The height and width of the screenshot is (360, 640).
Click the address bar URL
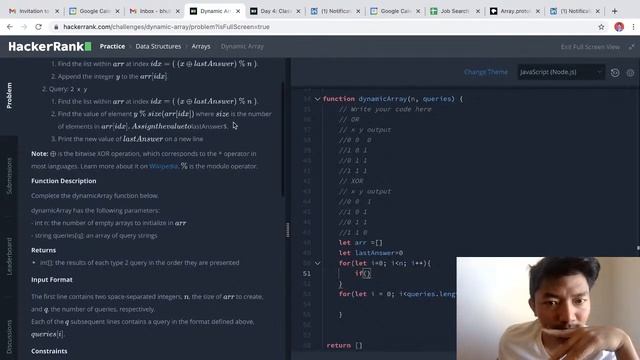[x=166, y=27]
